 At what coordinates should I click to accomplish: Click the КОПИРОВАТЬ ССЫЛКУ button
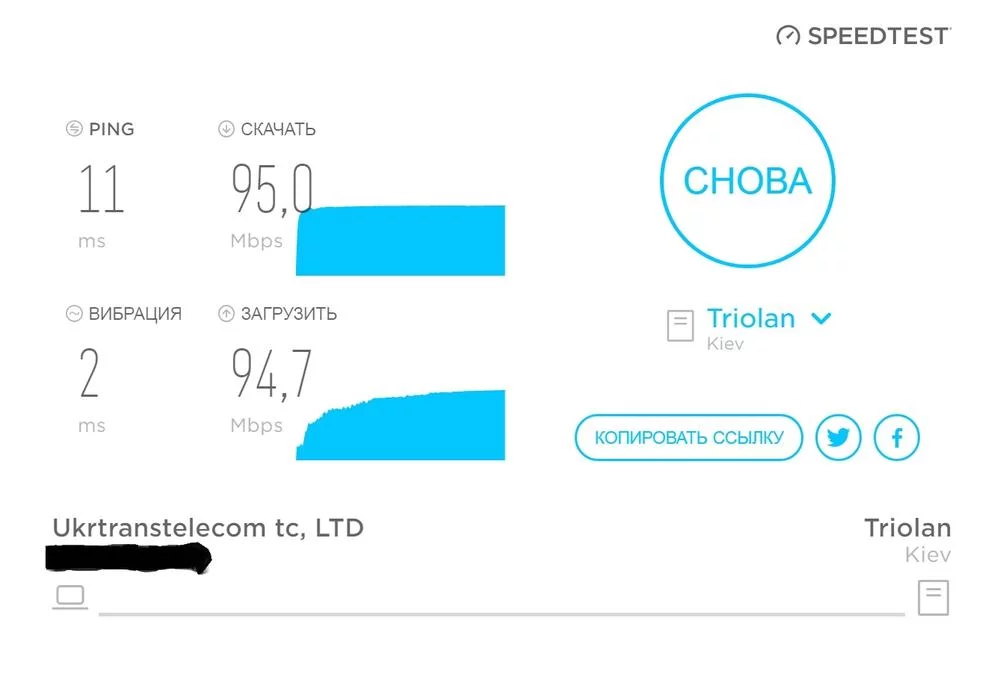[x=688, y=437]
